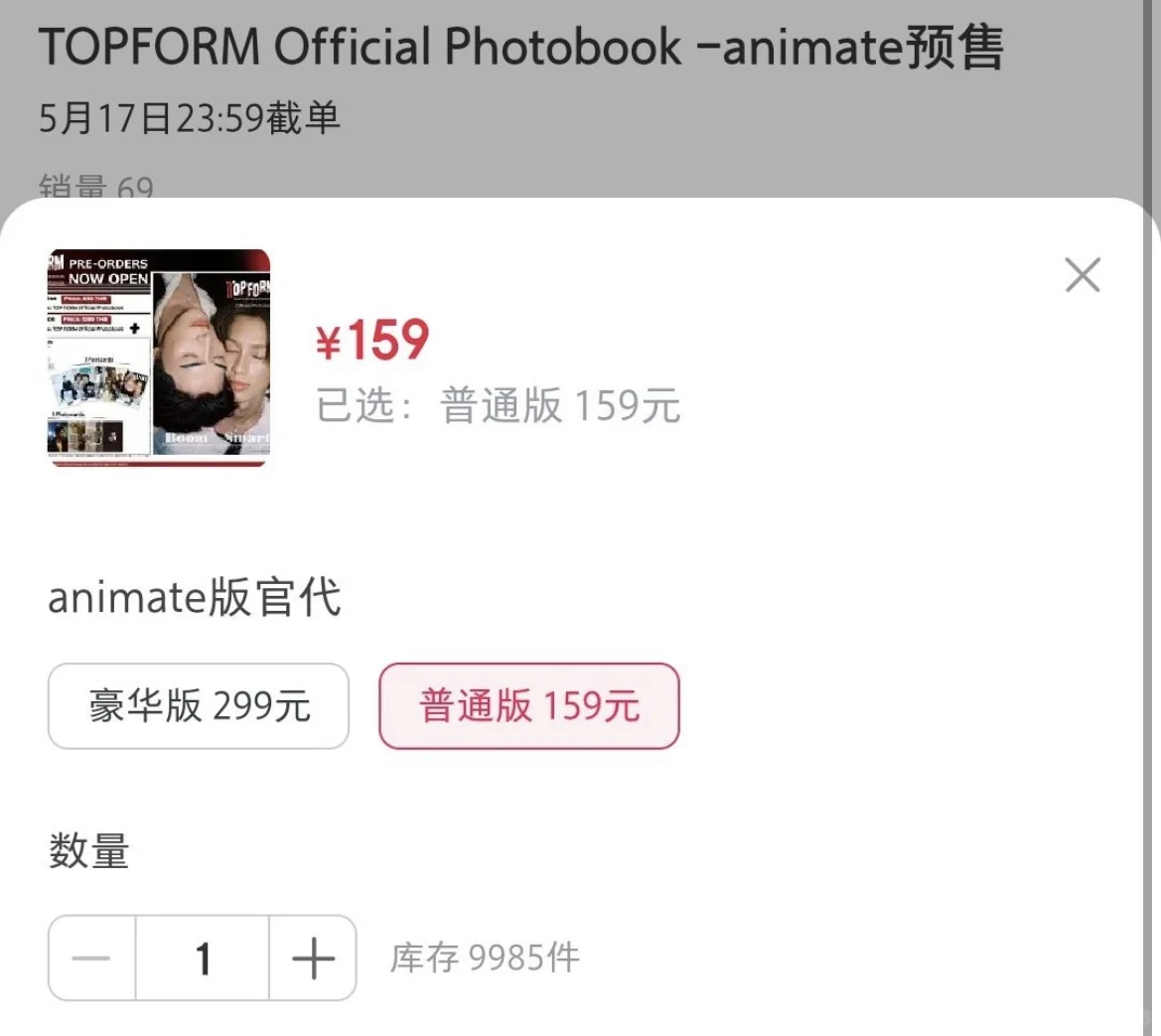Increase quantity with the plus button

pyautogui.click(x=313, y=958)
